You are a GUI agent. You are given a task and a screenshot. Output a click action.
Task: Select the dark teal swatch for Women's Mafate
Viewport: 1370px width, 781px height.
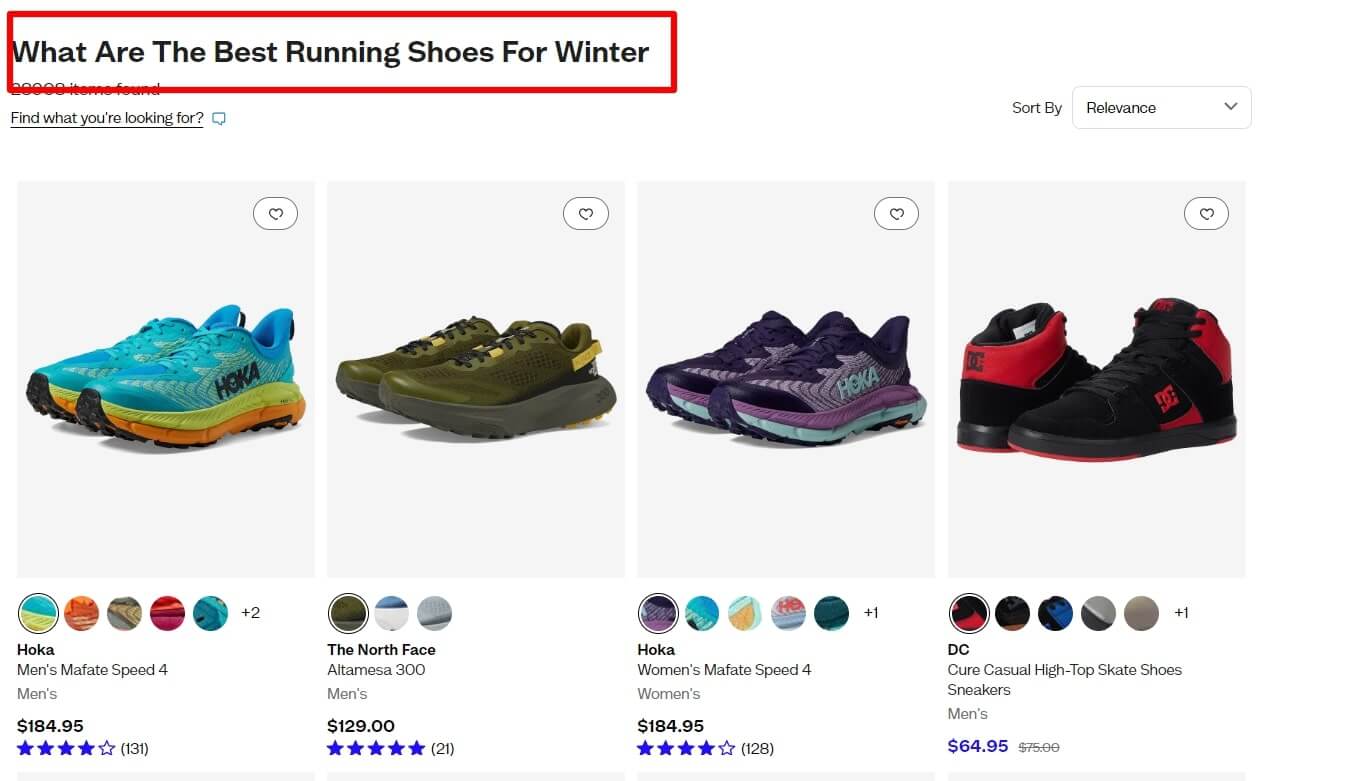(x=831, y=613)
